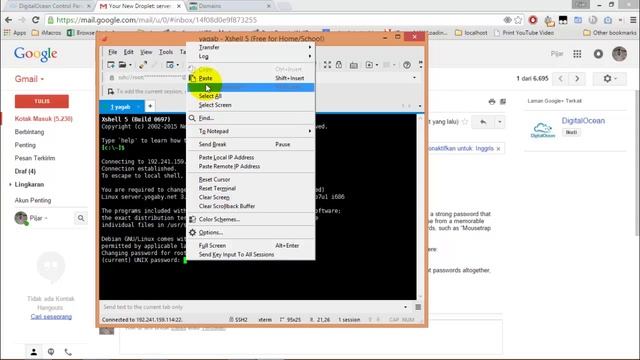640x360 pixels.
Task: Click Send Break menu entry
Action: (x=251, y=144)
